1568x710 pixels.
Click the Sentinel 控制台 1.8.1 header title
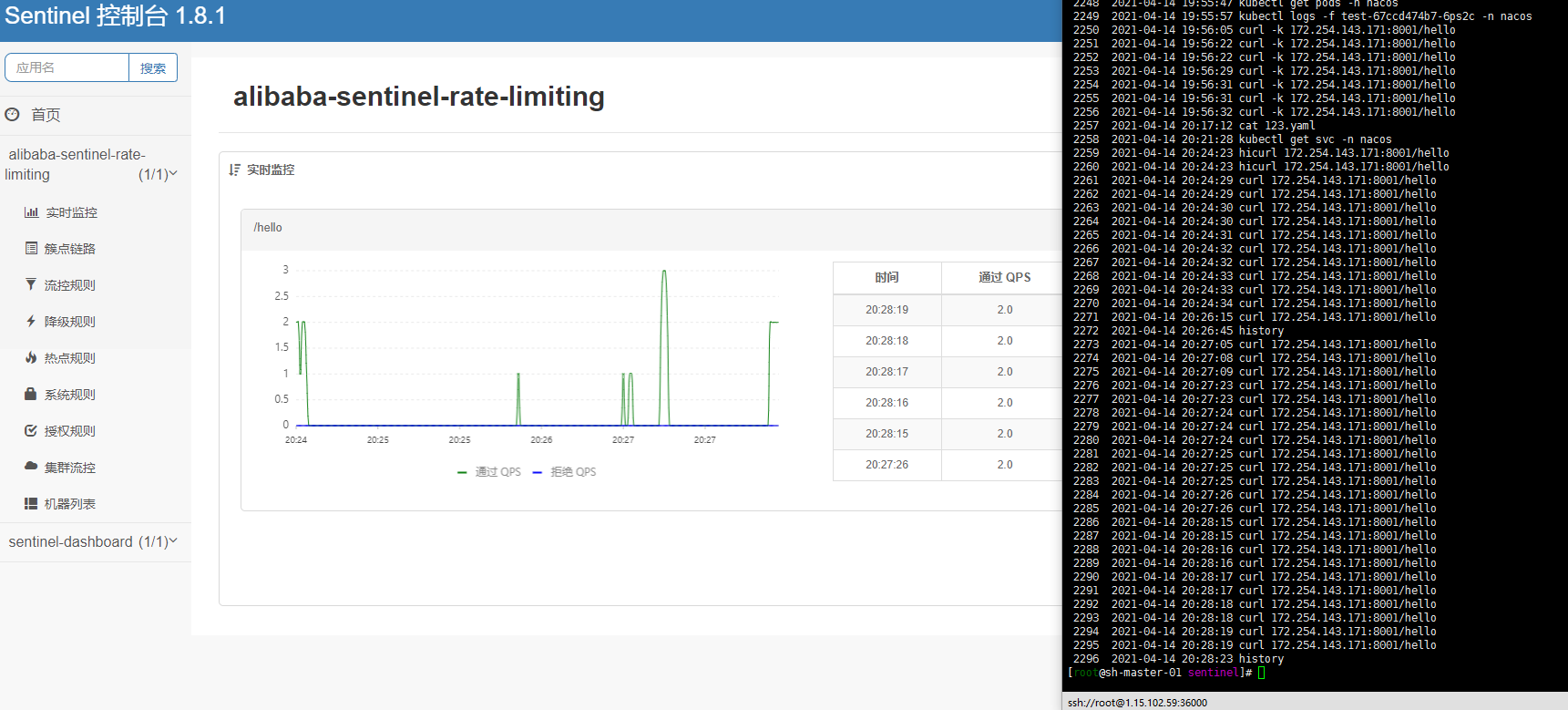coord(115,16)
